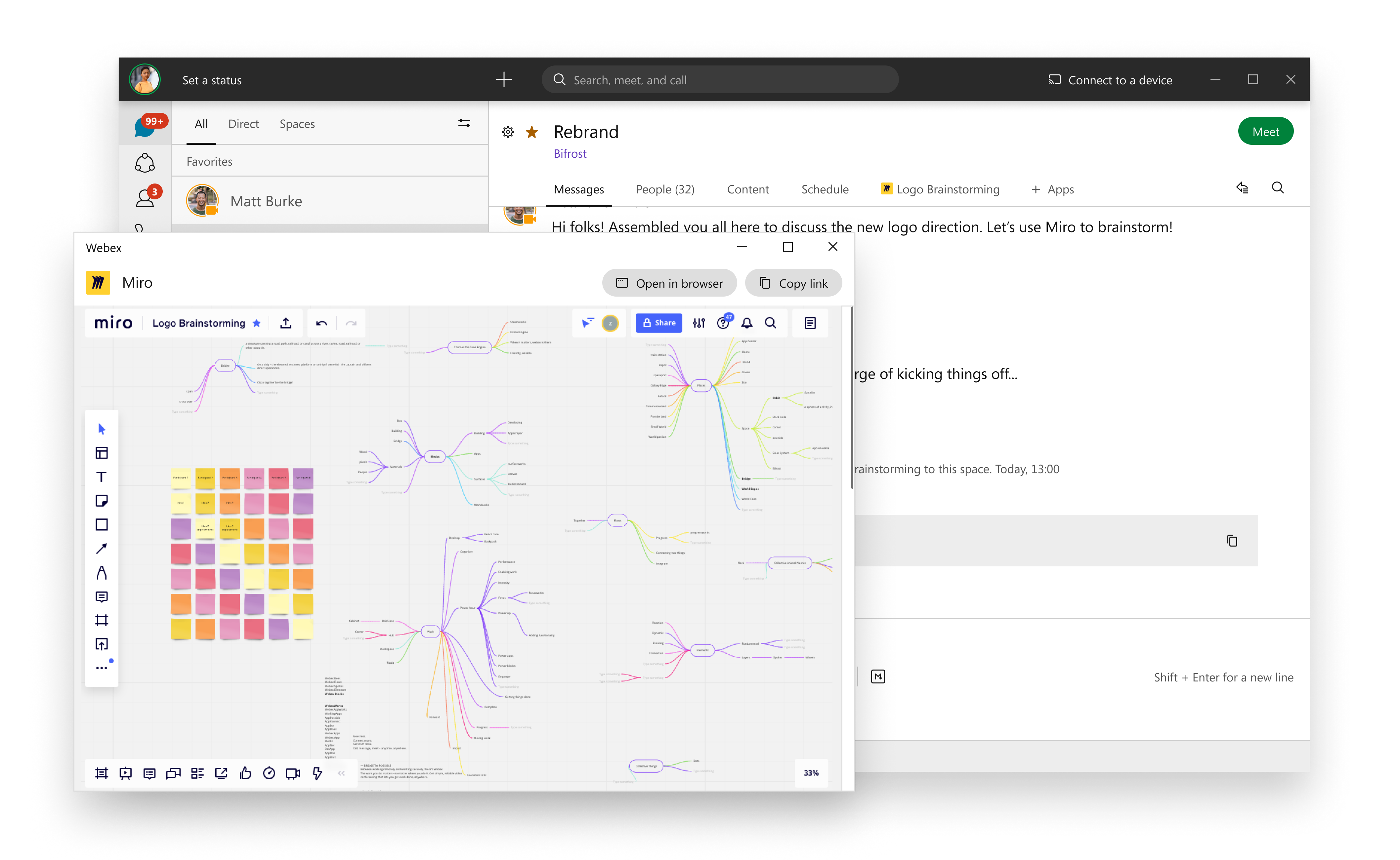Click the Miro export board icon
The width and height of the screenshot is (1400, 860).
click(286, 323)
